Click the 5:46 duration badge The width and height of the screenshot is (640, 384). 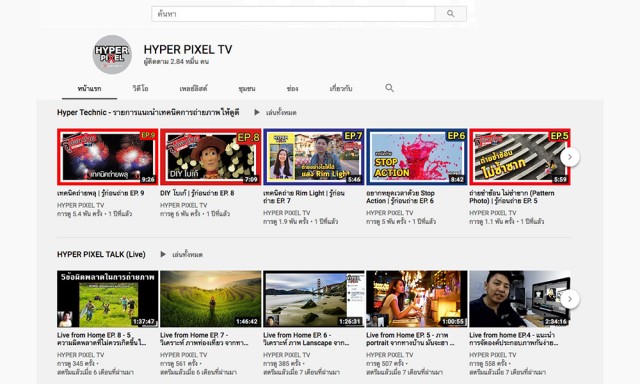(x=354, y=179)
